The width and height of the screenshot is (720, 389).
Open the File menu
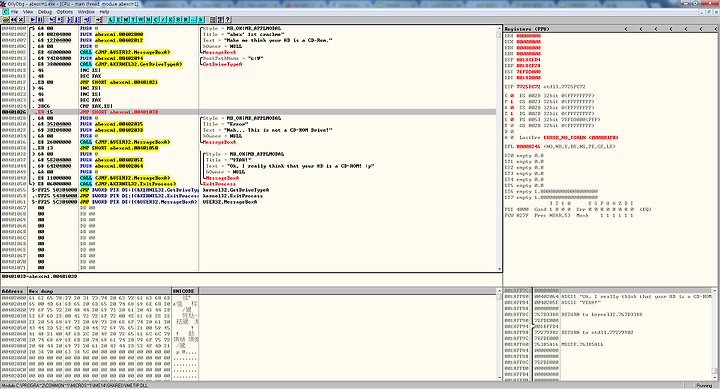[14, 11]
